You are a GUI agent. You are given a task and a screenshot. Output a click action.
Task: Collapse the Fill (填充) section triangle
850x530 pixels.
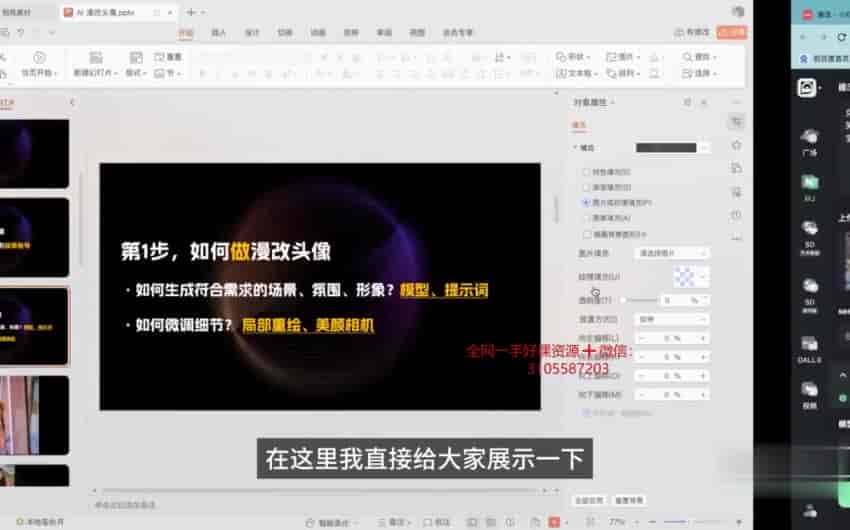pos(575,147)
